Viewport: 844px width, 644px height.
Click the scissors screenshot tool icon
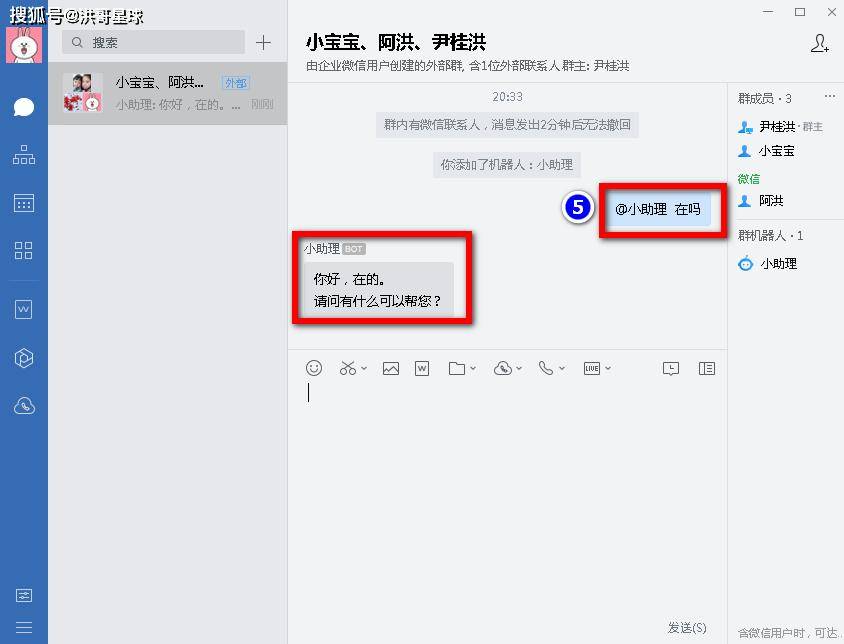coord(348,368)
